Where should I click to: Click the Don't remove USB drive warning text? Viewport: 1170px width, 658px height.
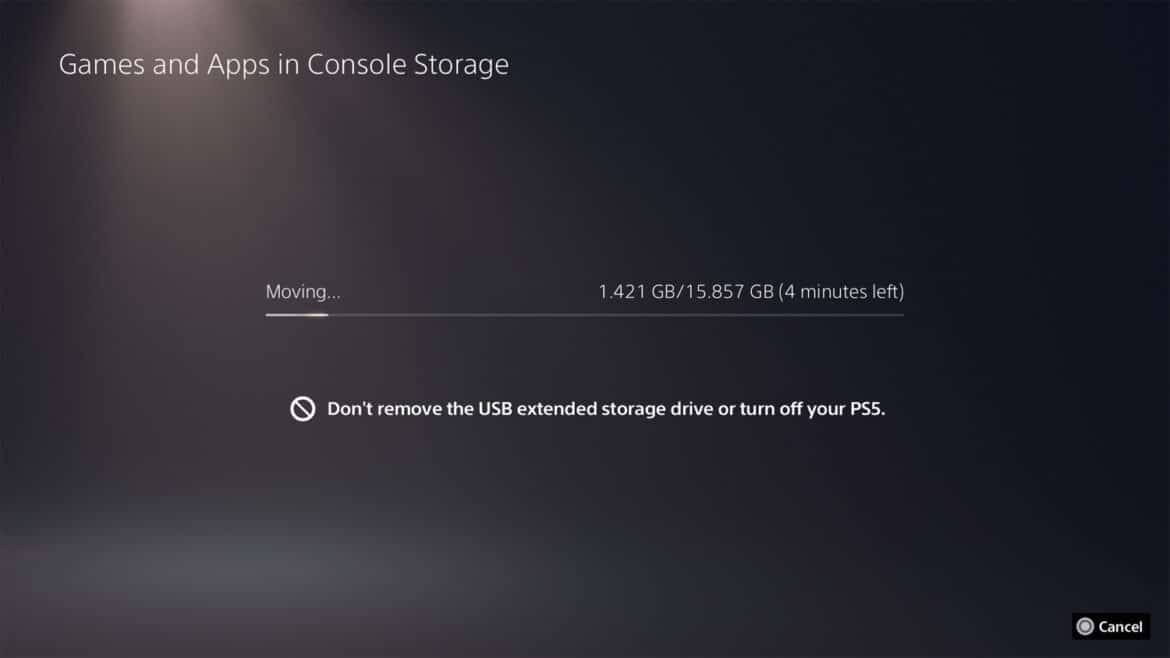coord(606,409)
